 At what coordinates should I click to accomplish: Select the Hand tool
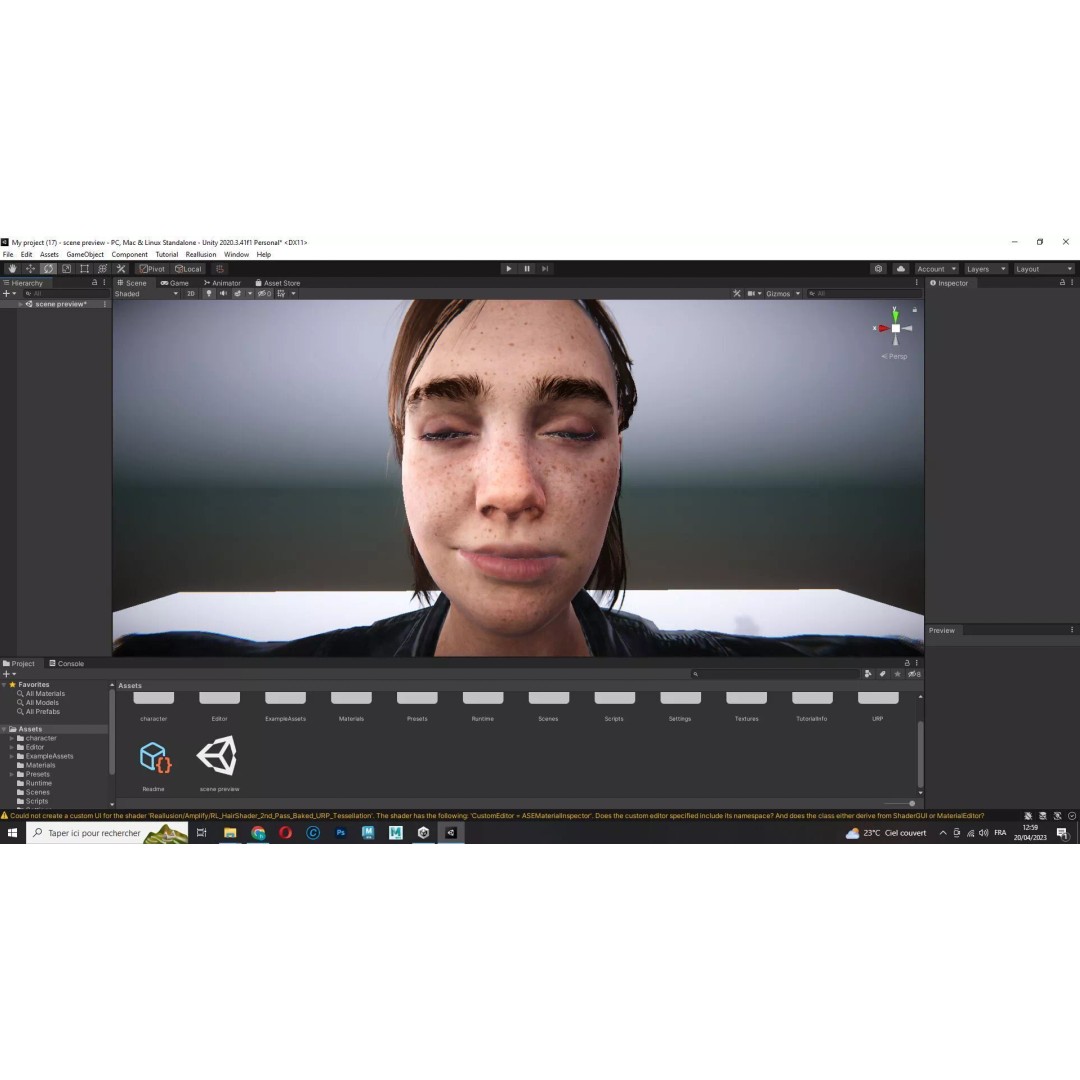(12, 269)
